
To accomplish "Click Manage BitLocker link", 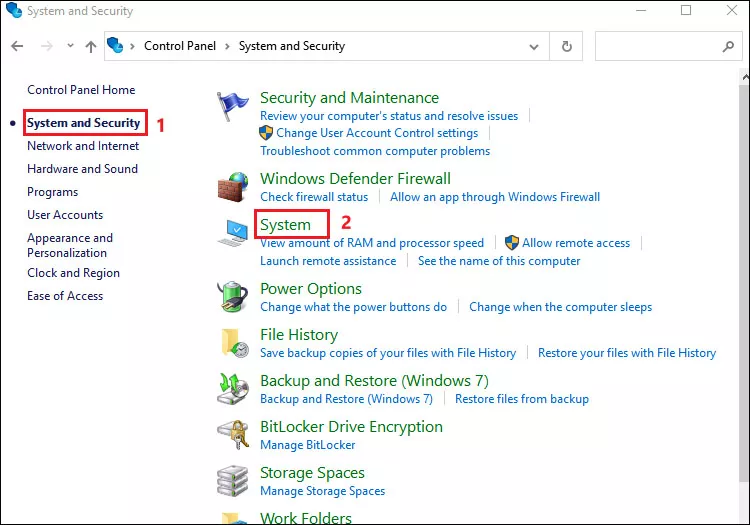I will 308,445.
